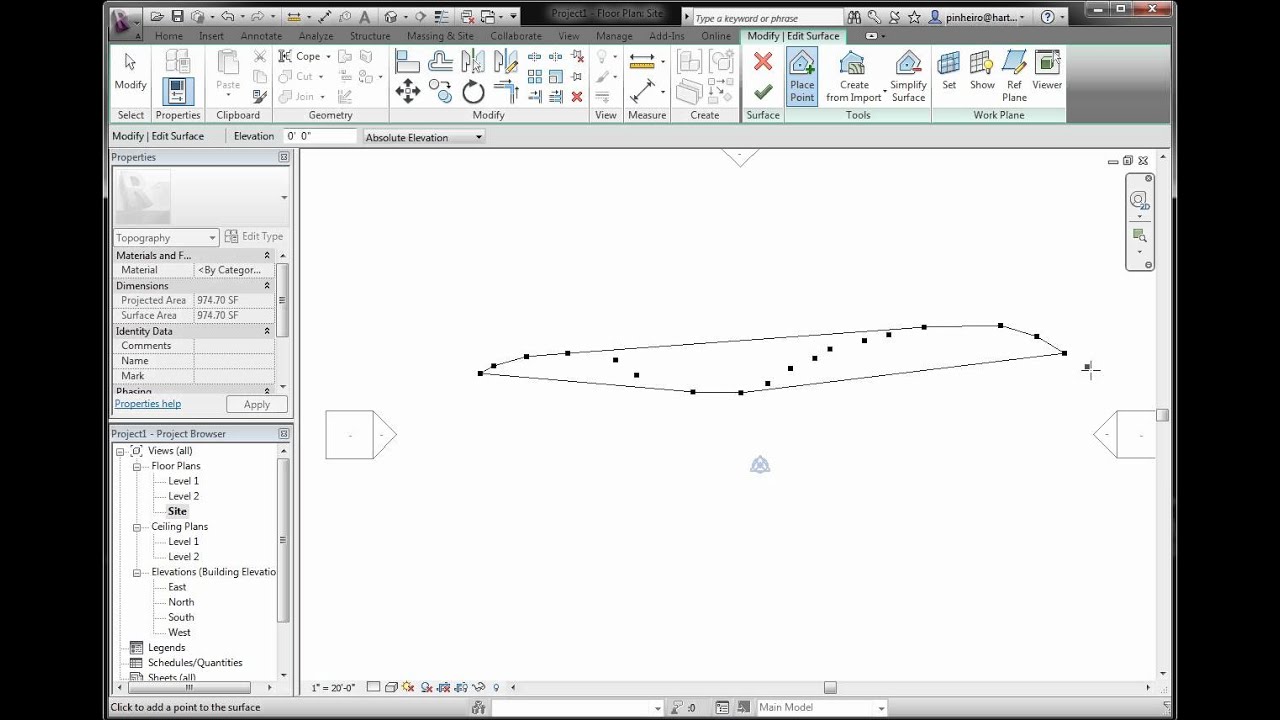Activate the Place Point tool

click(x=802, y=75)
